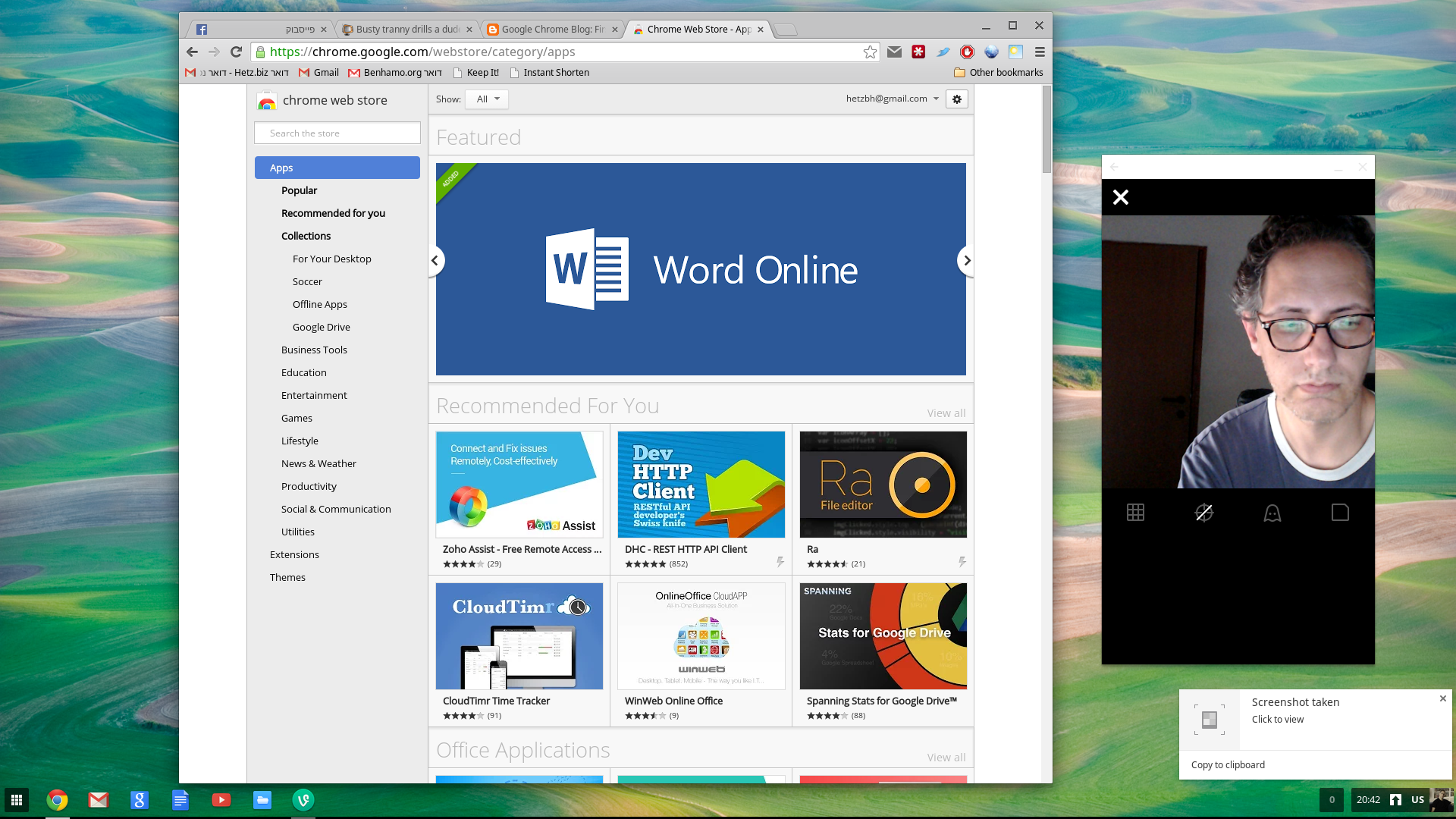Open the Vine app from shelf

pyautogui.click(x=303, y=800)
